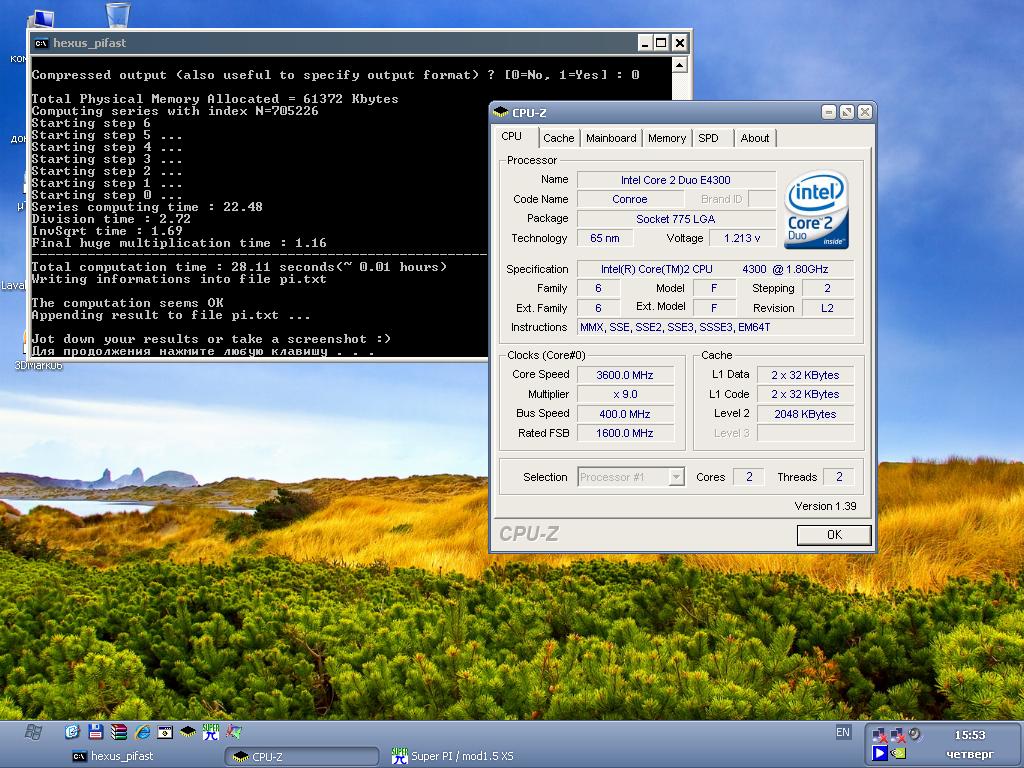Click the Revision value L2
The width and height of the screenshot is (1024, 768).
(827, 308)
